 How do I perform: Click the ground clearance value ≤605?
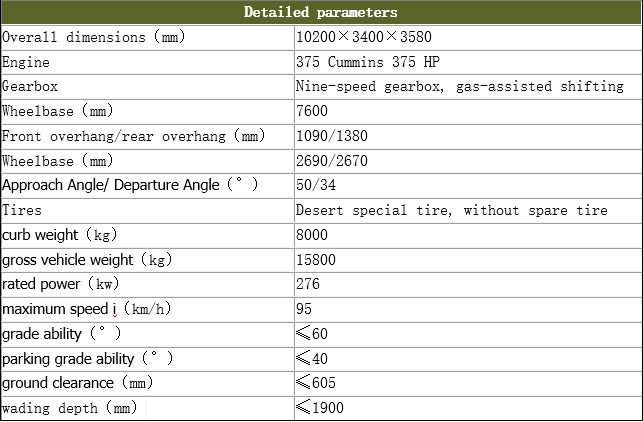click(x=316, y=383)
